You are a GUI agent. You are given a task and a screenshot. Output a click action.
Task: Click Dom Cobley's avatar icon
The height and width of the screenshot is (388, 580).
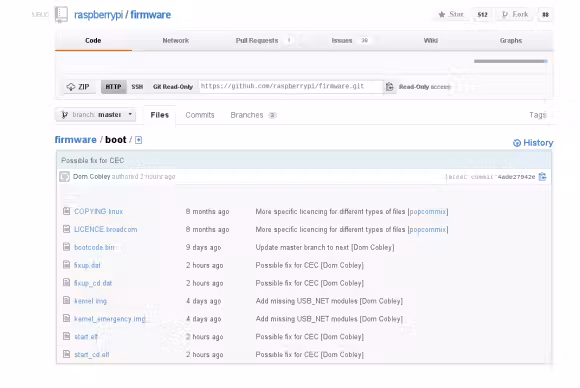click(x=64, y=177)
